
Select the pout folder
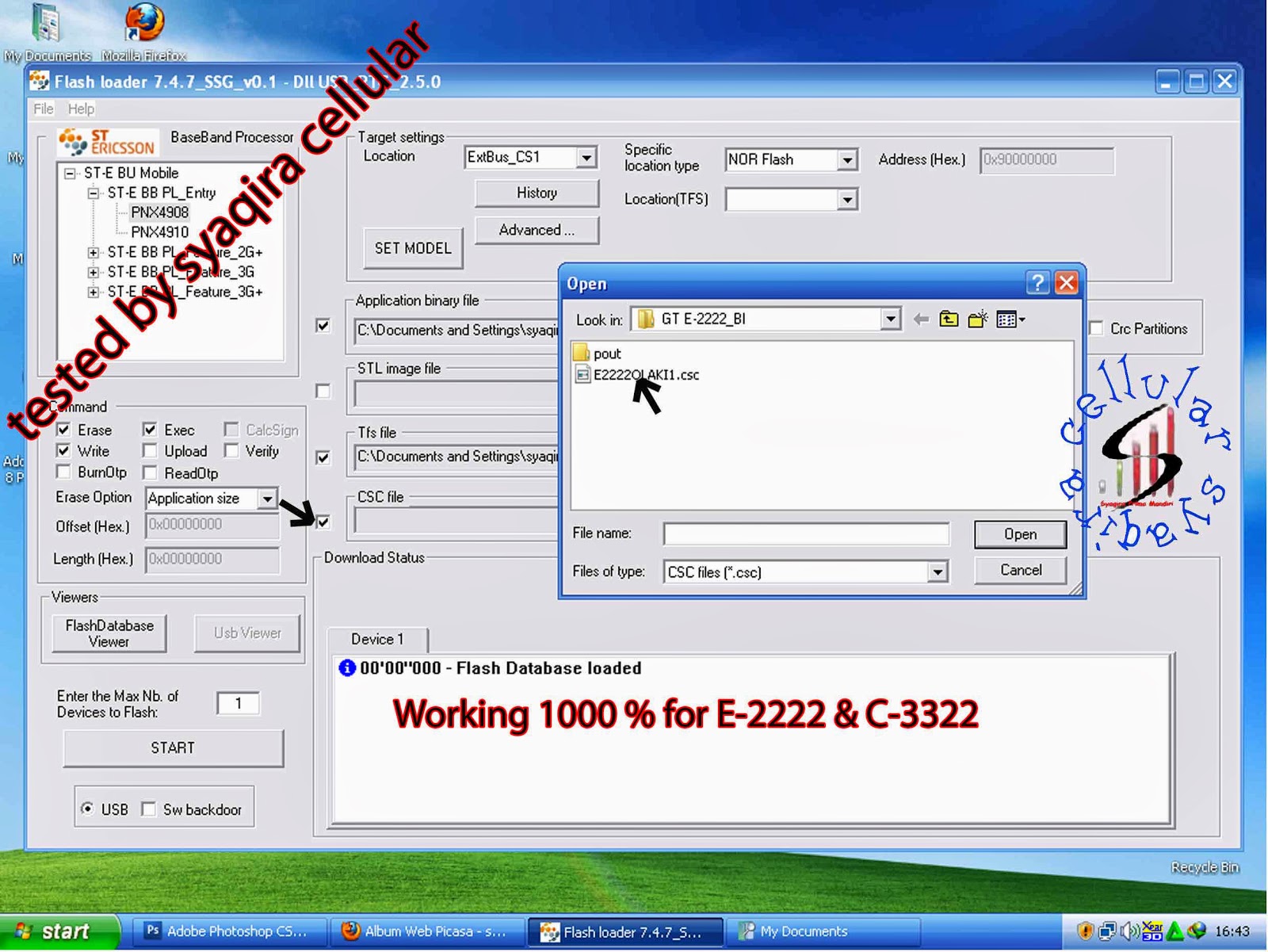point(598,353)
